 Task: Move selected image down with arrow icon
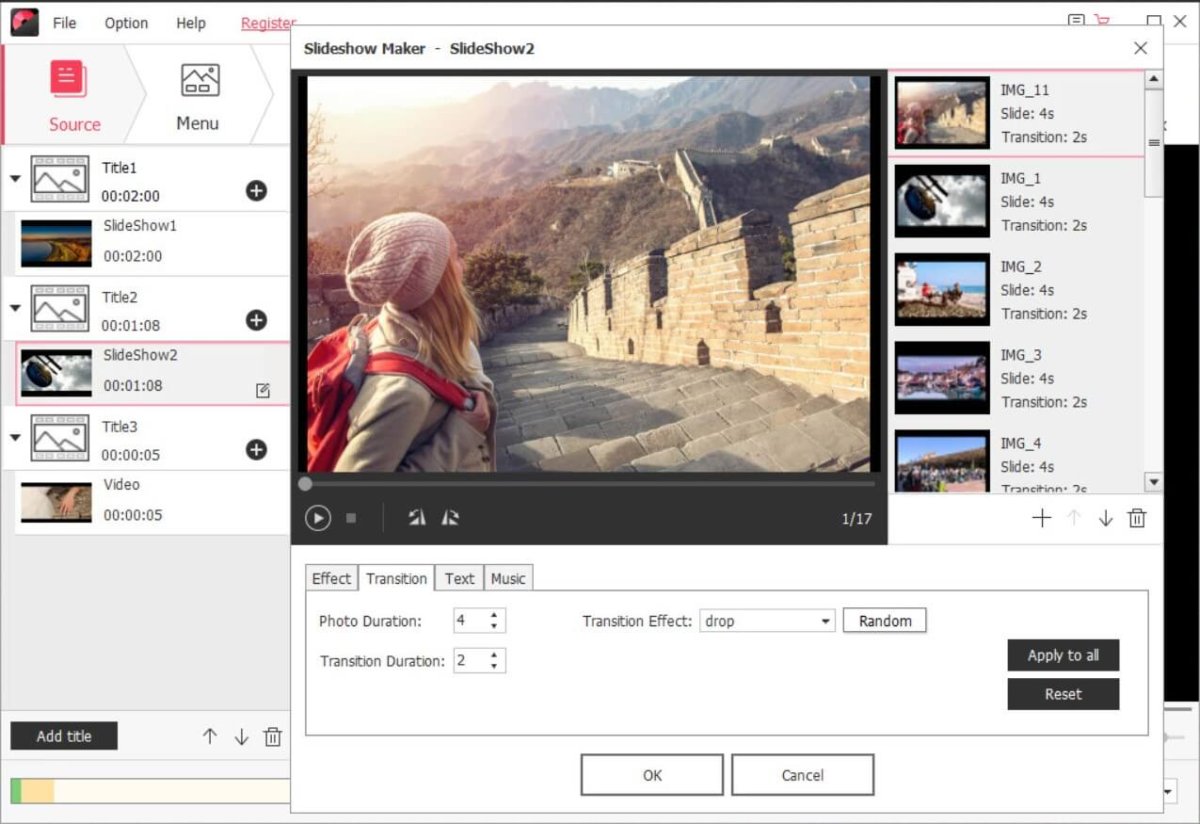(1104, 518)
